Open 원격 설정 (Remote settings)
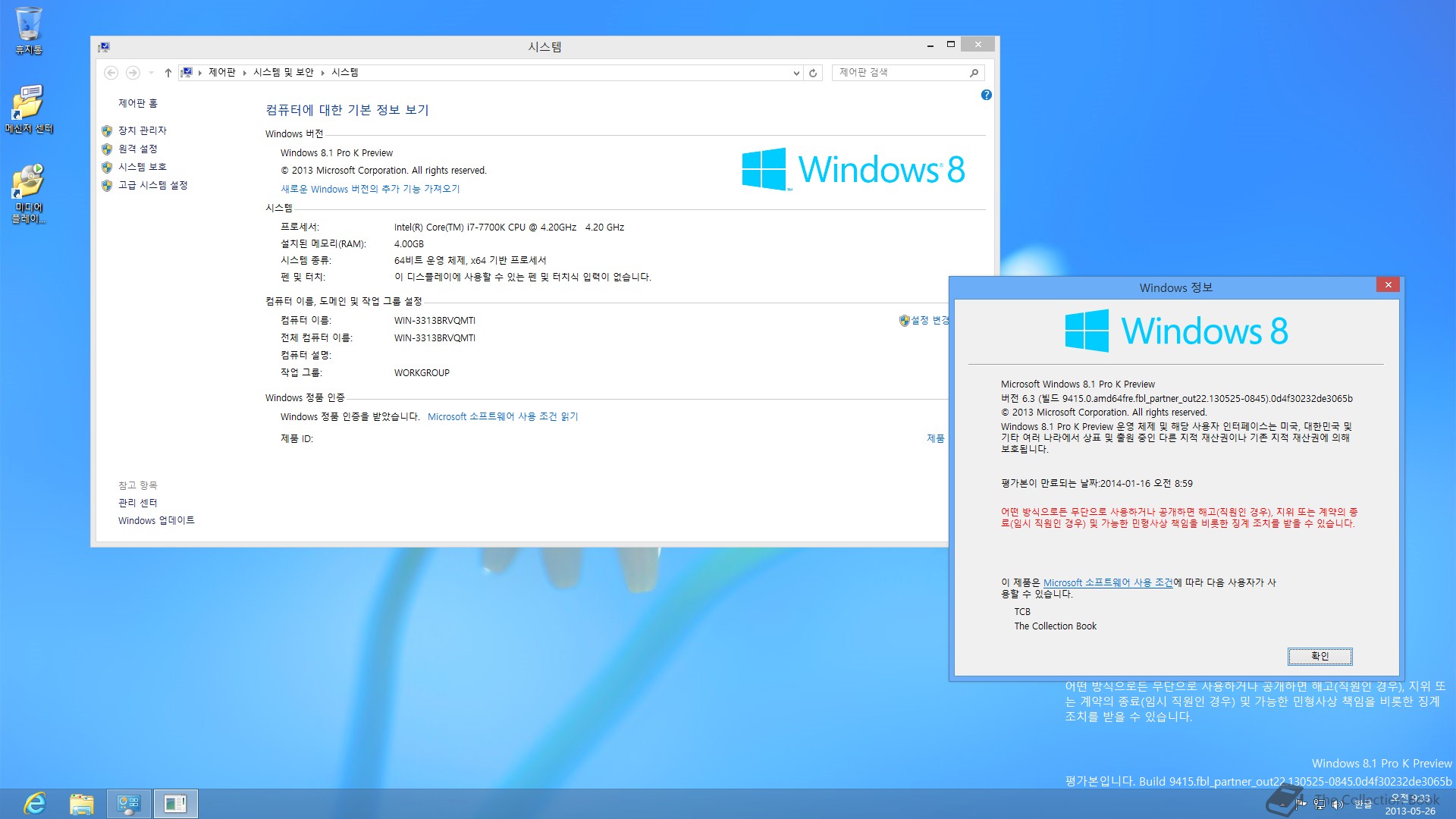1456x819 pixels. click(x=138, y=149)
